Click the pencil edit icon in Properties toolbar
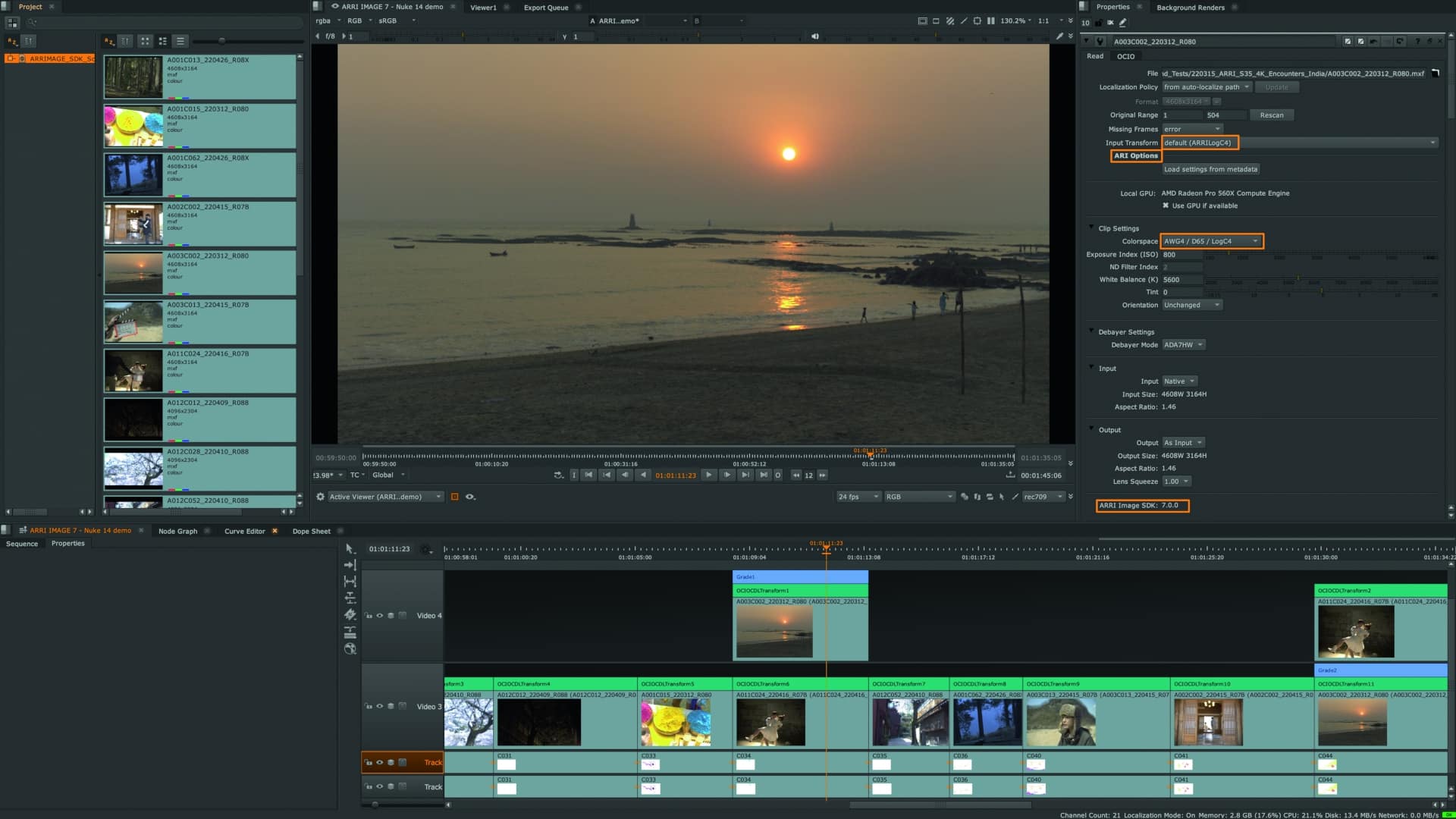This screenshot has height=819, width=1456. 1122,23
